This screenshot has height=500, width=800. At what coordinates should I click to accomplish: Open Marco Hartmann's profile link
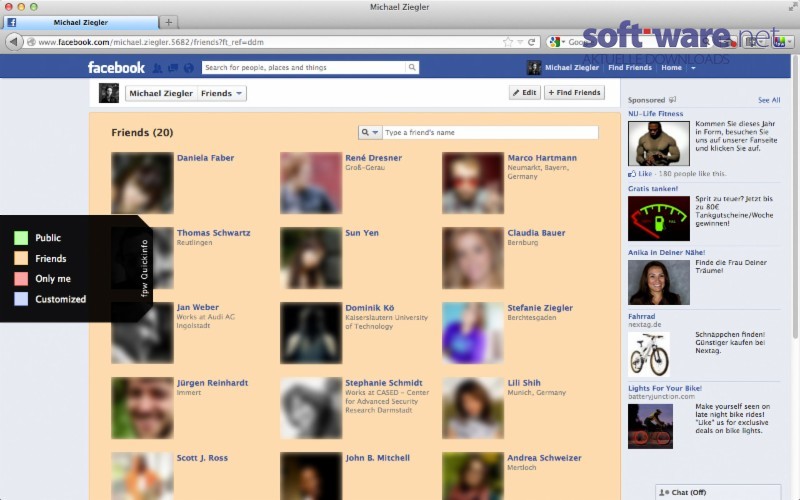542,158
